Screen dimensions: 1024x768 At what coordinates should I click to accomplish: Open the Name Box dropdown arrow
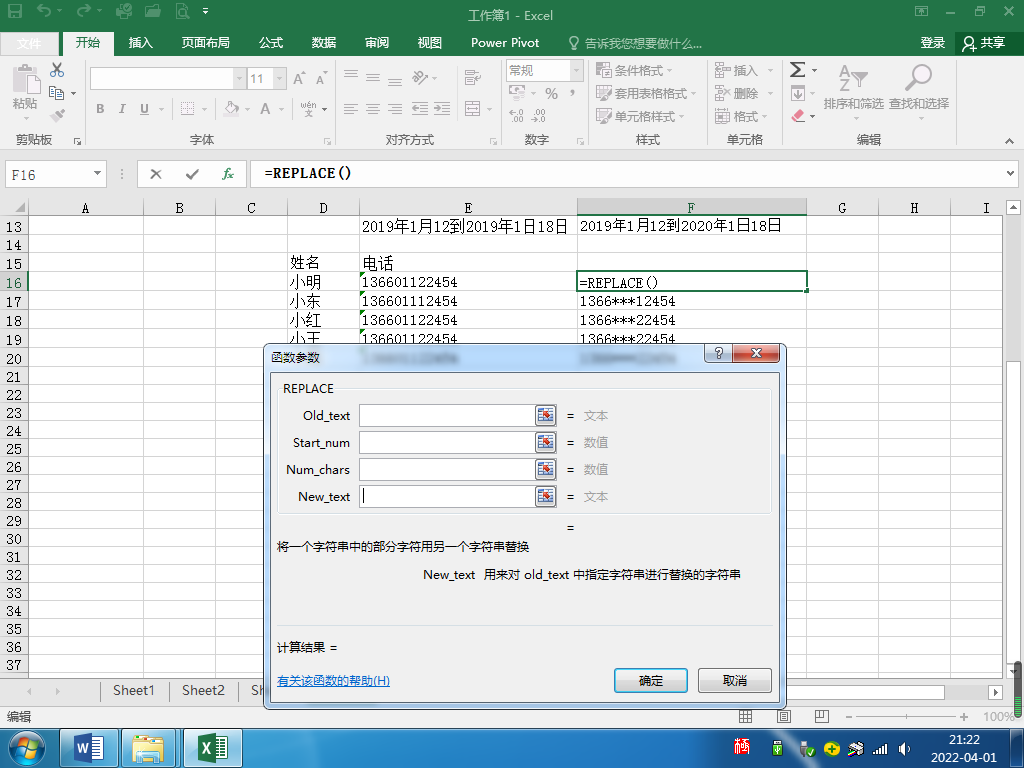click(97, 174)
